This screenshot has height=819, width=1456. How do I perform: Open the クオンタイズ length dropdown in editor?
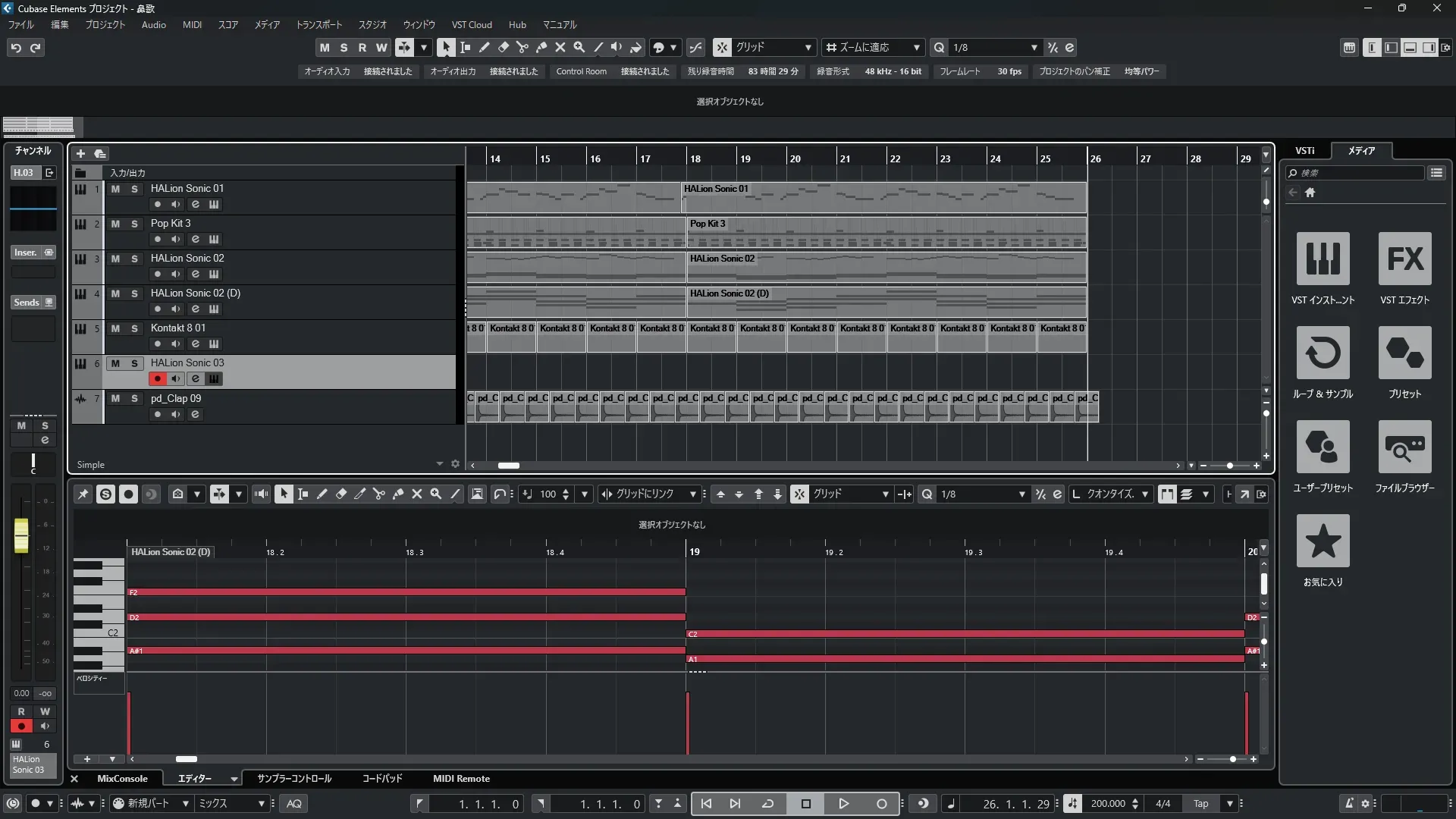(1144, 494)
